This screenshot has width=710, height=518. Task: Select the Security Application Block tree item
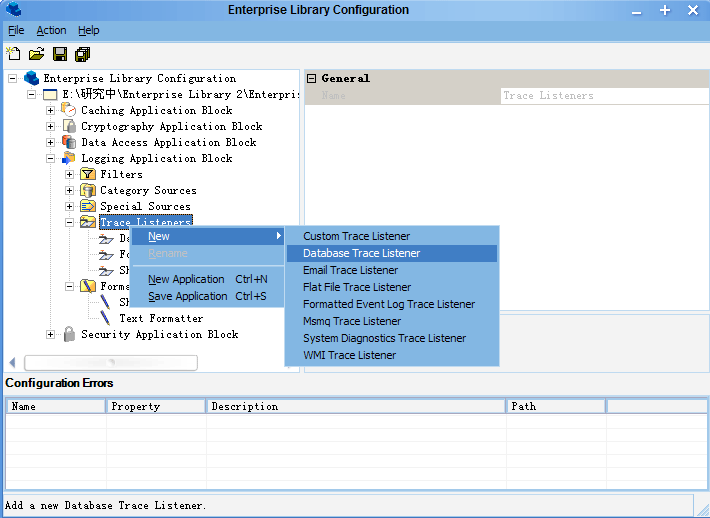[160, 334]
